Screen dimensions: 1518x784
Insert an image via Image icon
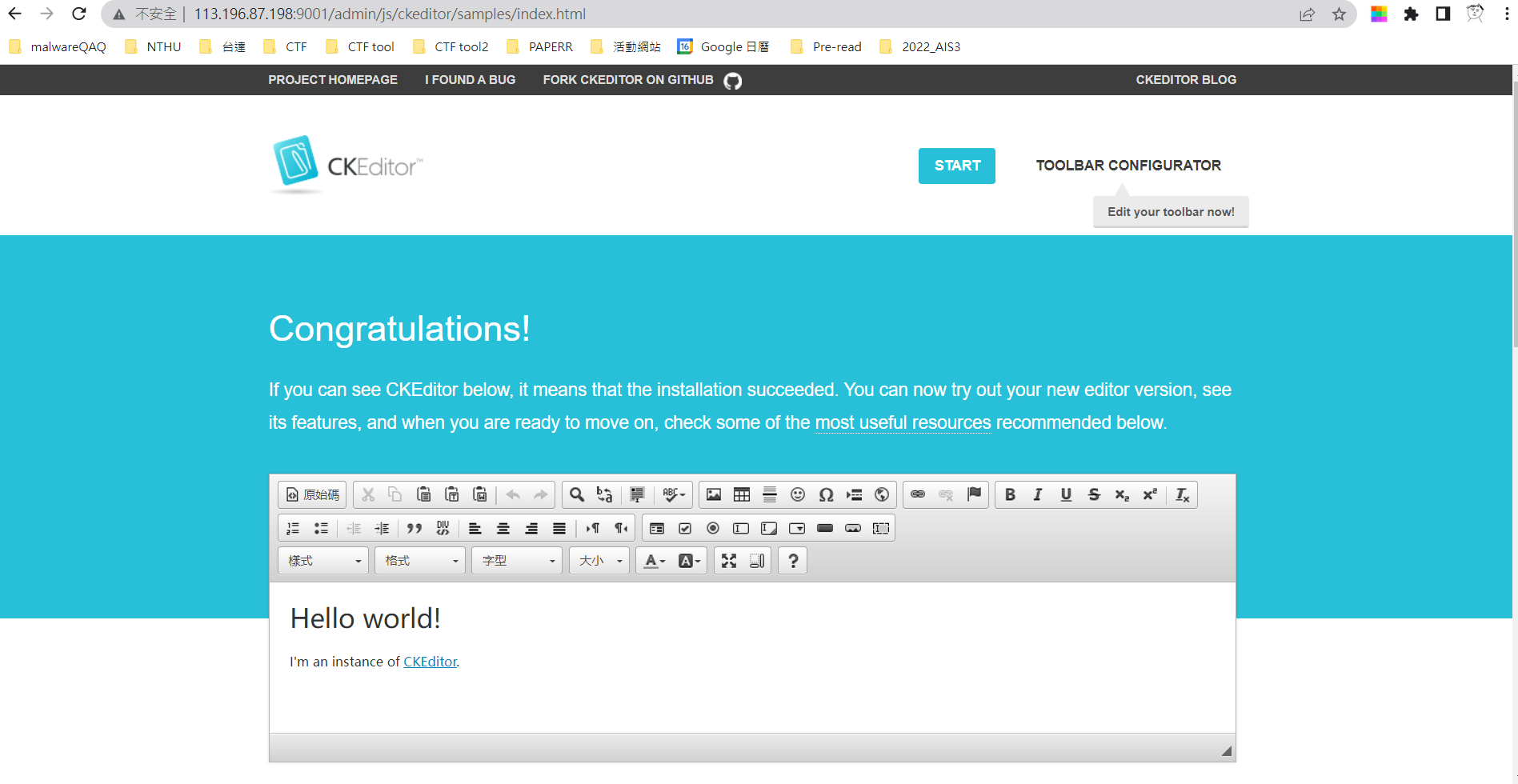(x=714, y=495)
